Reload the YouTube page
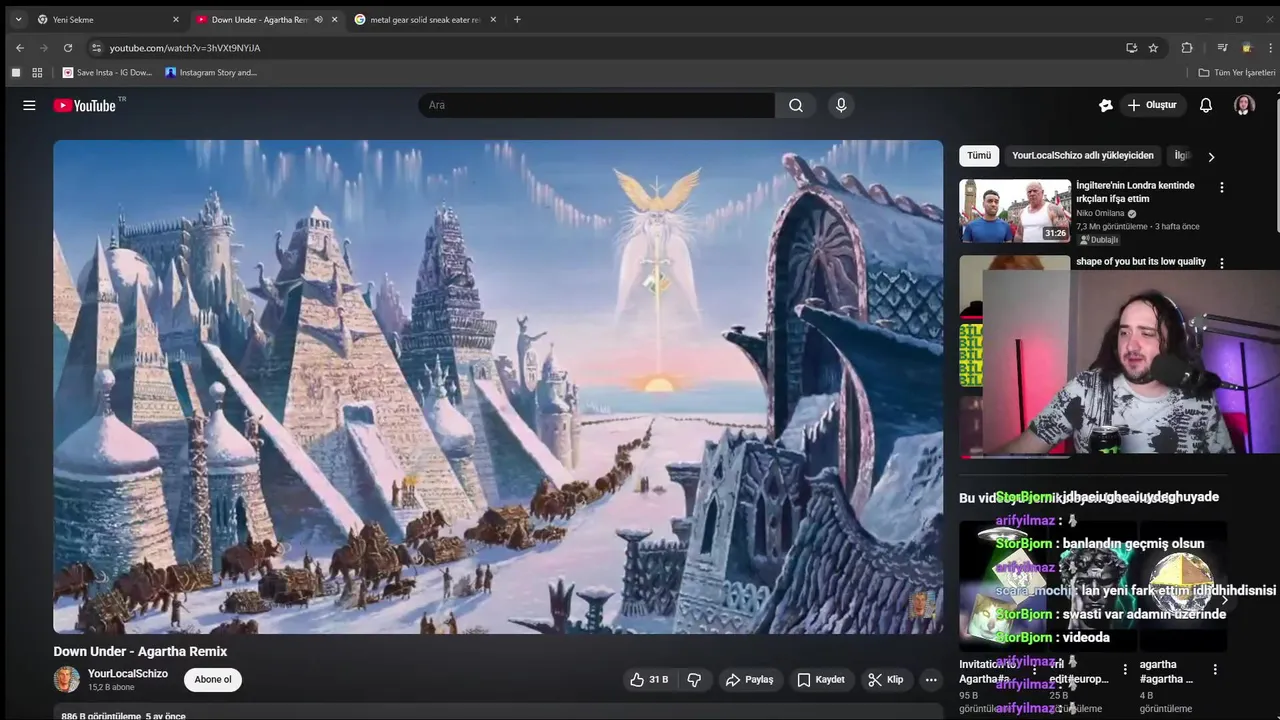Viewport: 1280px width, 720px height. point(68,48)
